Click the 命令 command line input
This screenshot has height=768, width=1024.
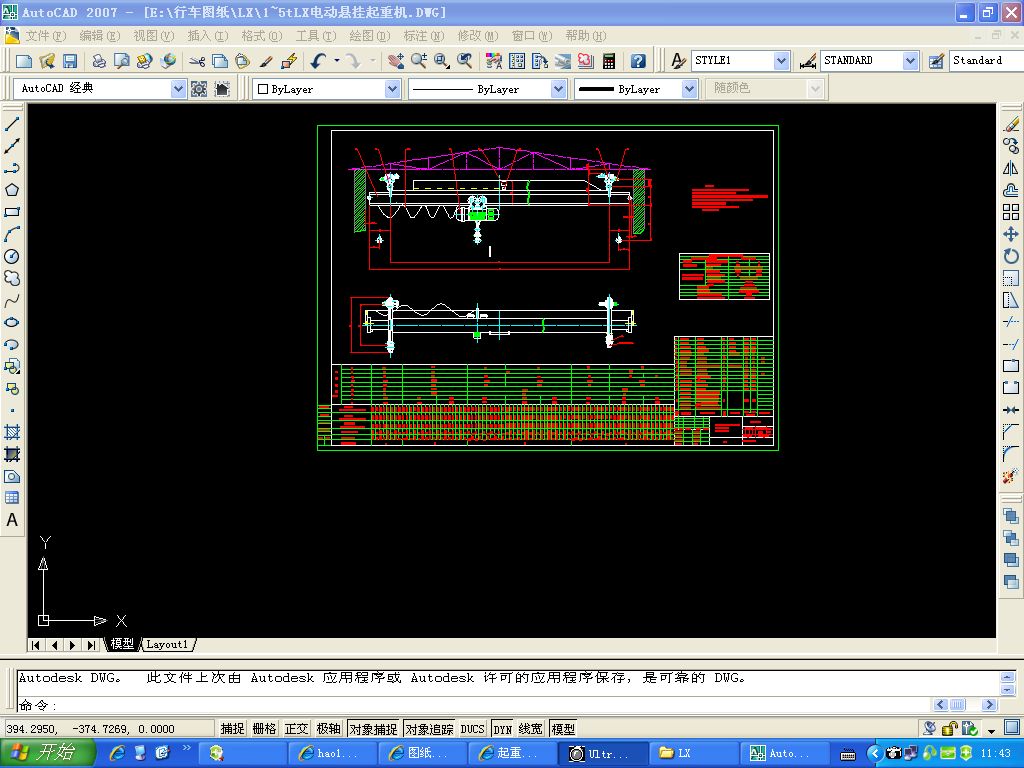point(500,705)
